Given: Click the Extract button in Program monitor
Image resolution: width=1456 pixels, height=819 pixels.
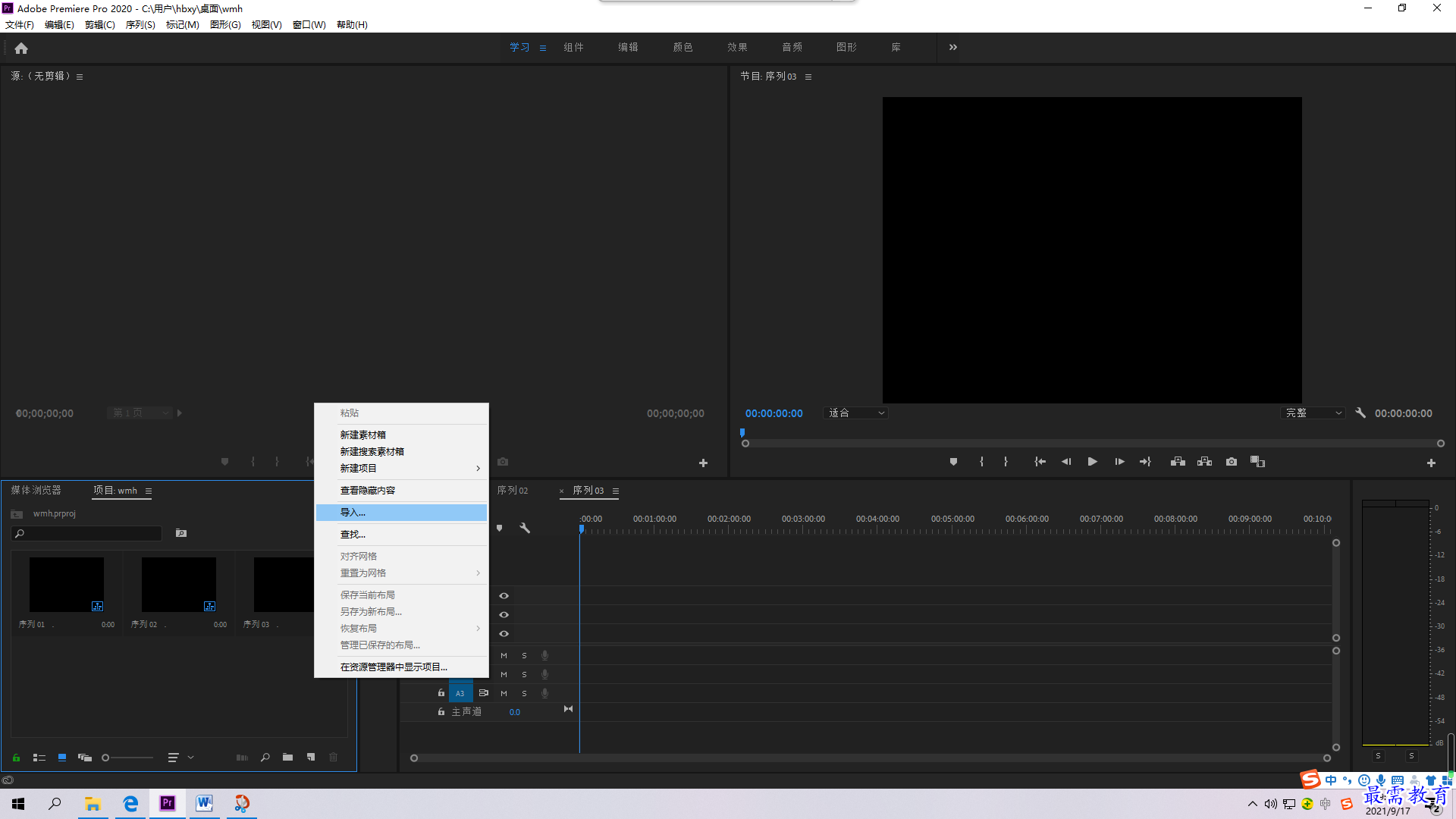Looking at the screenshot, I should (x=1204, y=462).
